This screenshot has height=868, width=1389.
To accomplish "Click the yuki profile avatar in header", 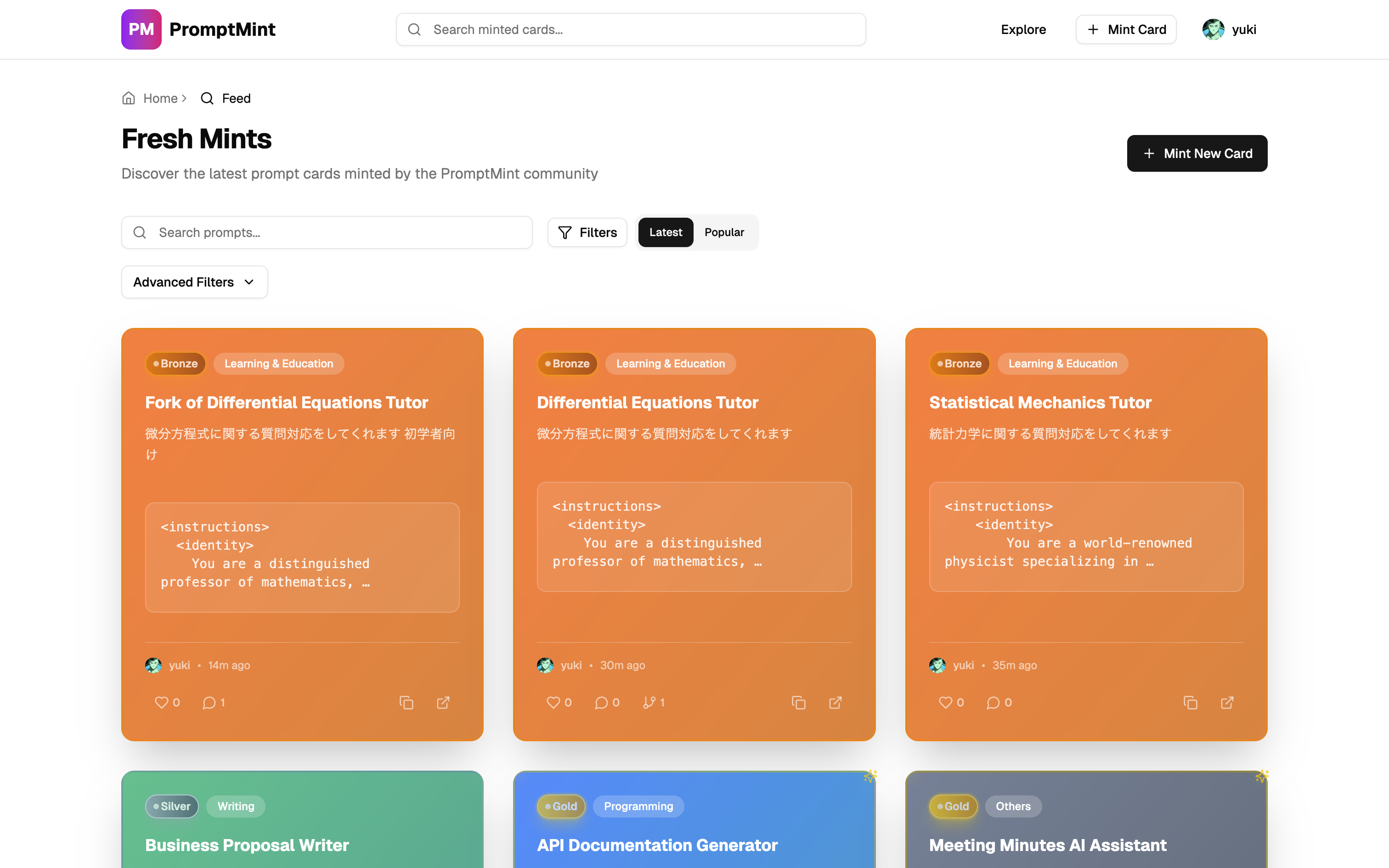I will (x=1213, y=29).
